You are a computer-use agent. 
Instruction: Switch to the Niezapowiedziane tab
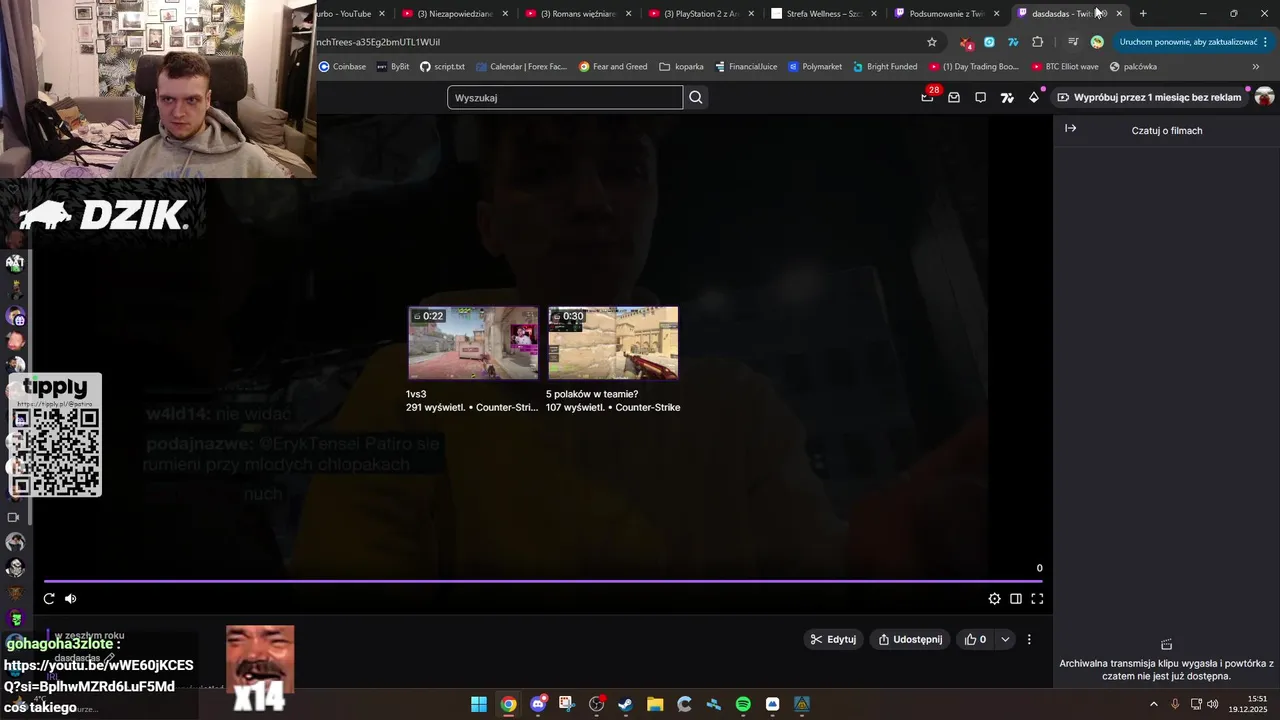point(455,14)
